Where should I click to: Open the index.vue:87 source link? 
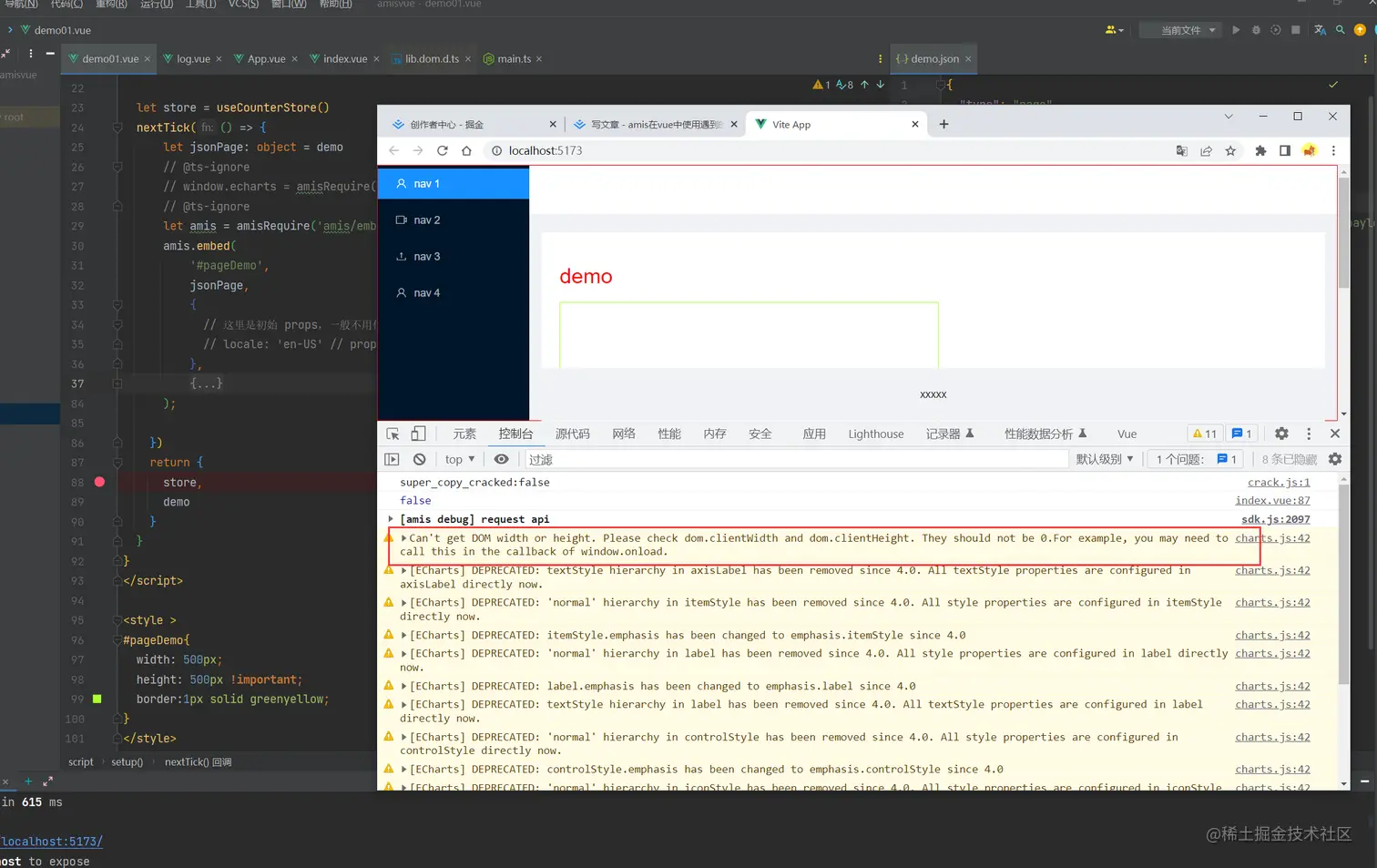click(1271, 501)
